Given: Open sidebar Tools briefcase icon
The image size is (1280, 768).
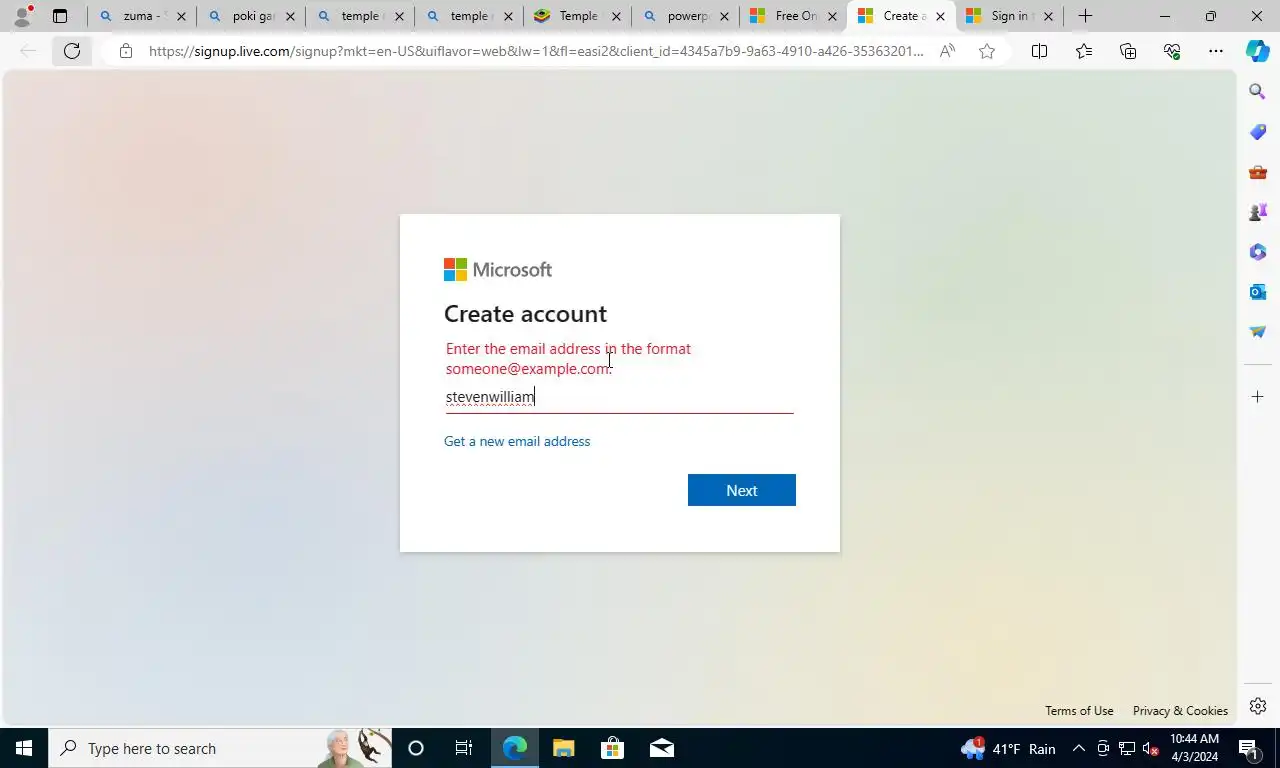Looking at the screenshot, I should click(x=1258, y=172).
